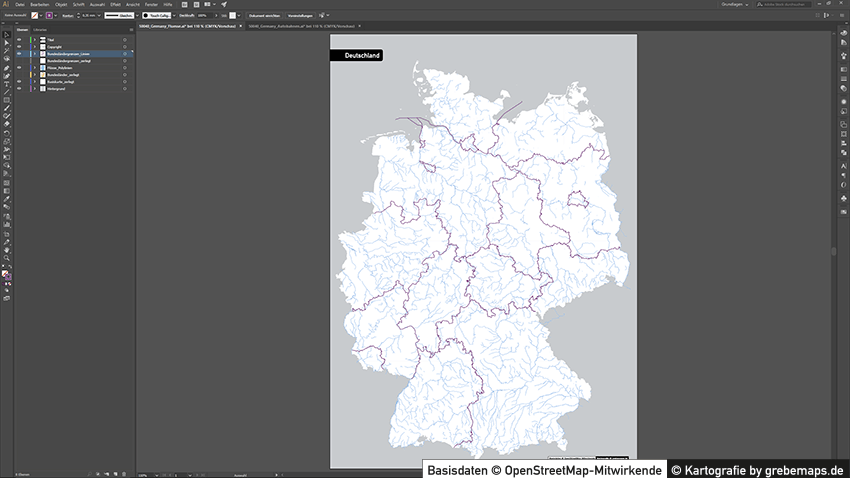Select the Rotate tool
Image resolution: width=850 pixels, height=478 pixels.
click(6, 133)
